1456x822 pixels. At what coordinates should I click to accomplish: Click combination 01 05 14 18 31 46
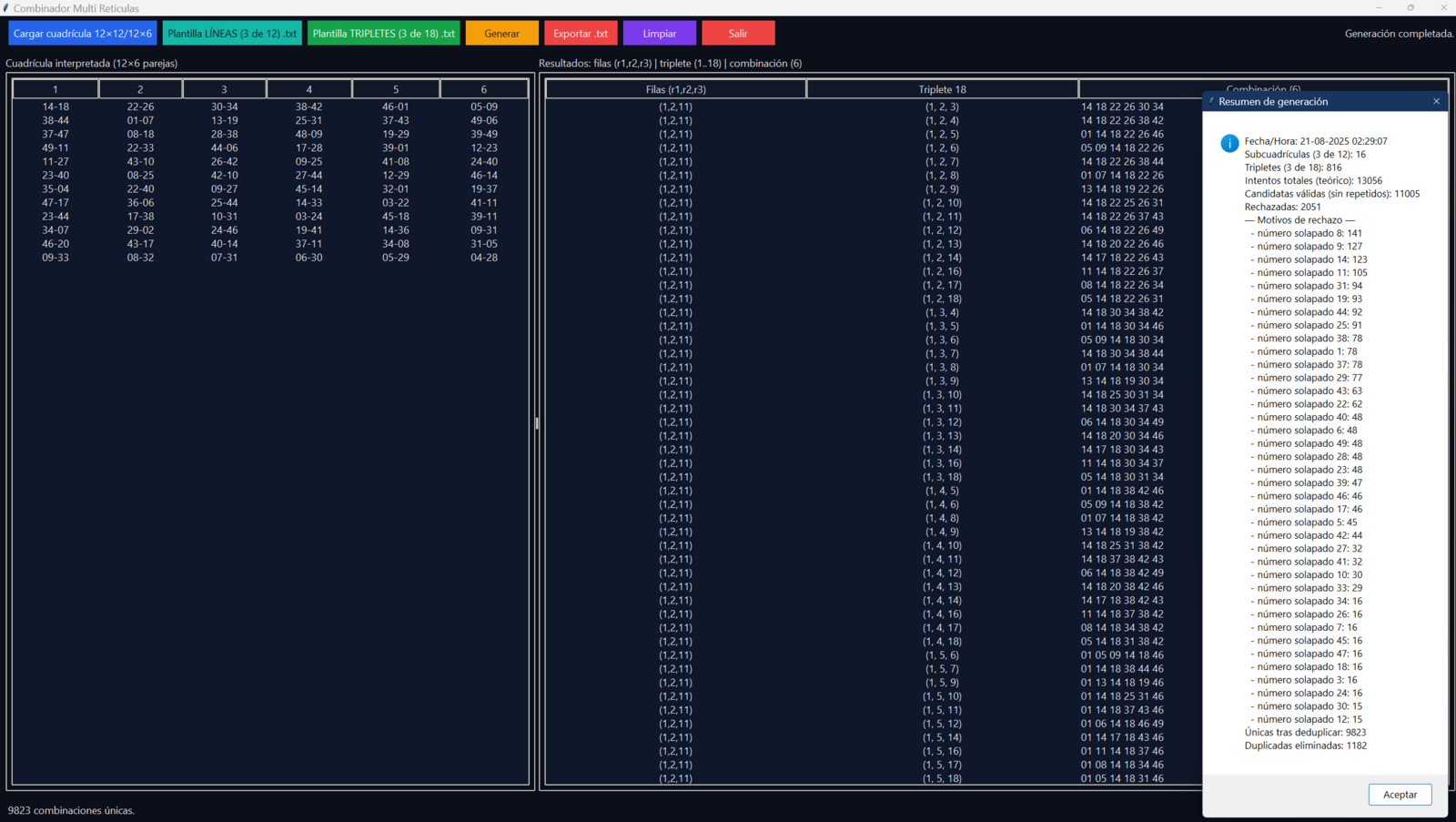(1122, 778)
